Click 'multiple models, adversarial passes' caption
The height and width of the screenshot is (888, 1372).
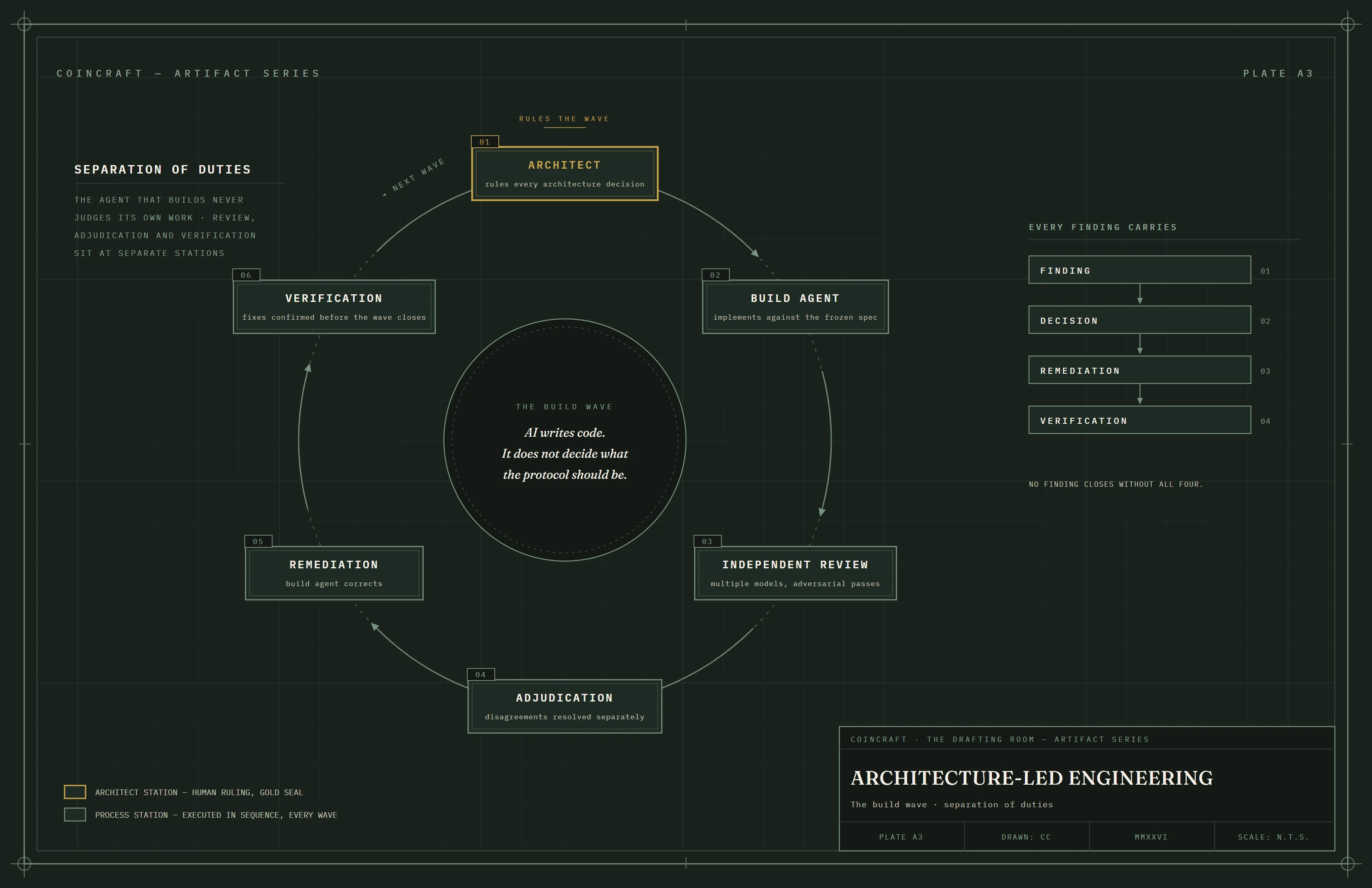tap(795, 584)
